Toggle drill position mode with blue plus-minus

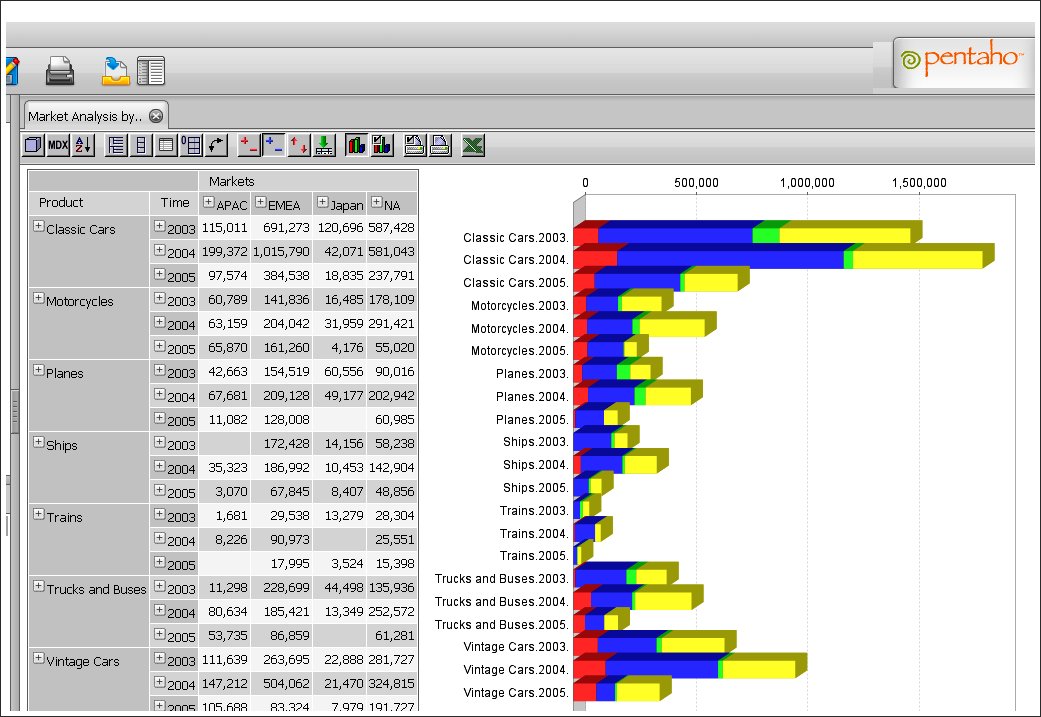(x=273, y=146)
